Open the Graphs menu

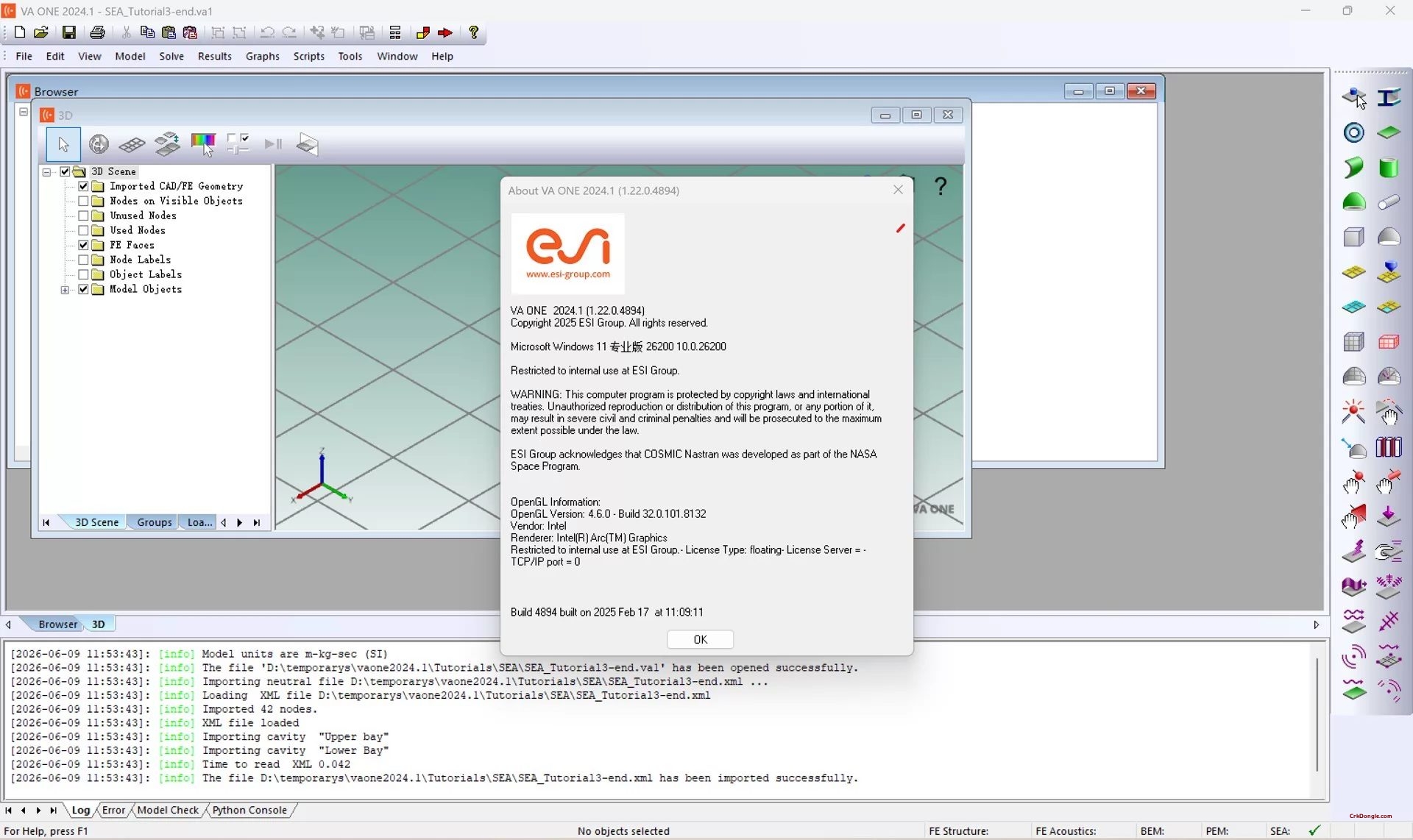point(263,56)
